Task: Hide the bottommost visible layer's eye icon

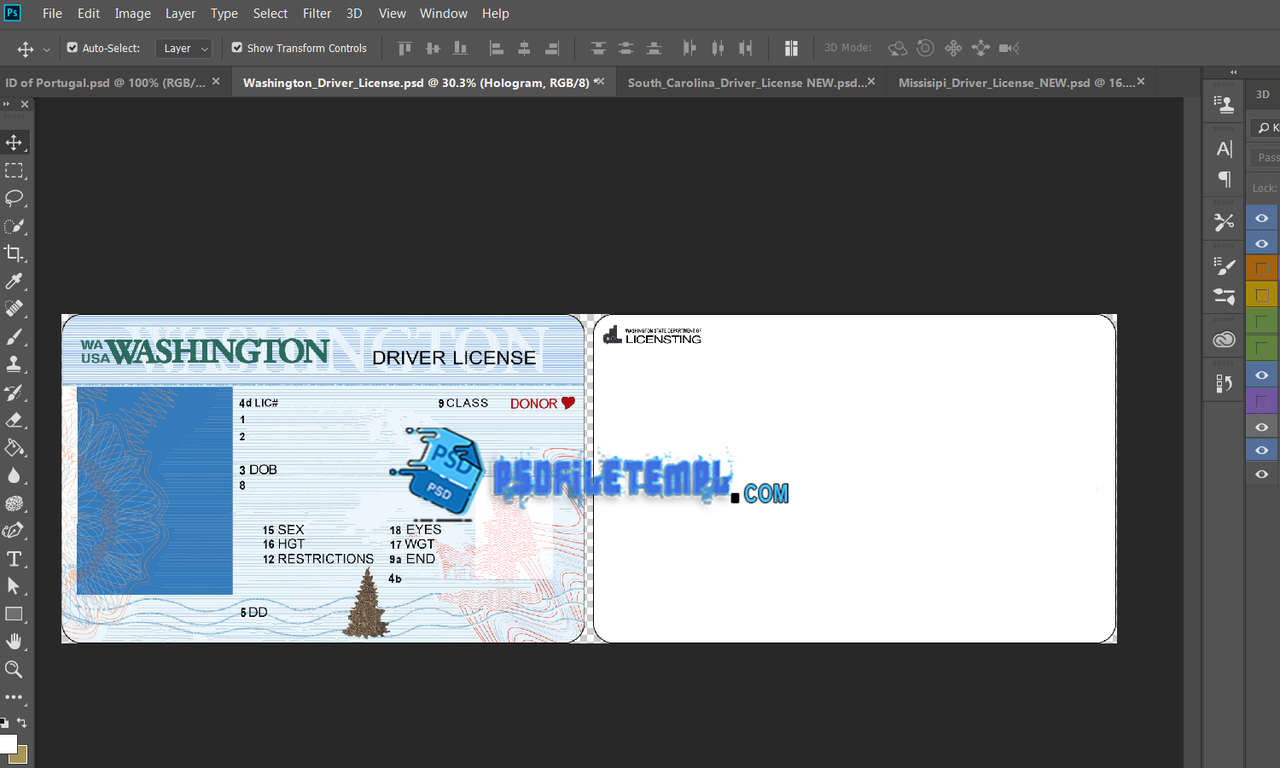Action: [x=1262, y=475]
